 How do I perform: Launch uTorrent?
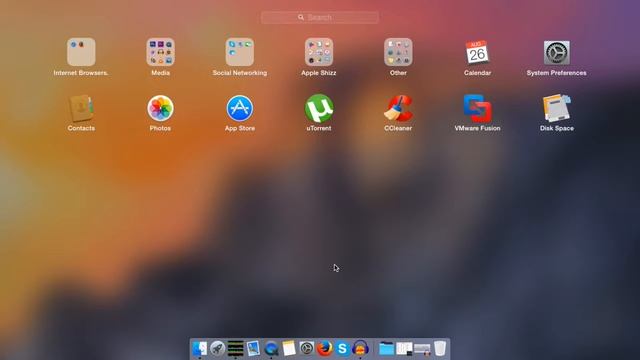pyautogui.click(x=319, y=108)
